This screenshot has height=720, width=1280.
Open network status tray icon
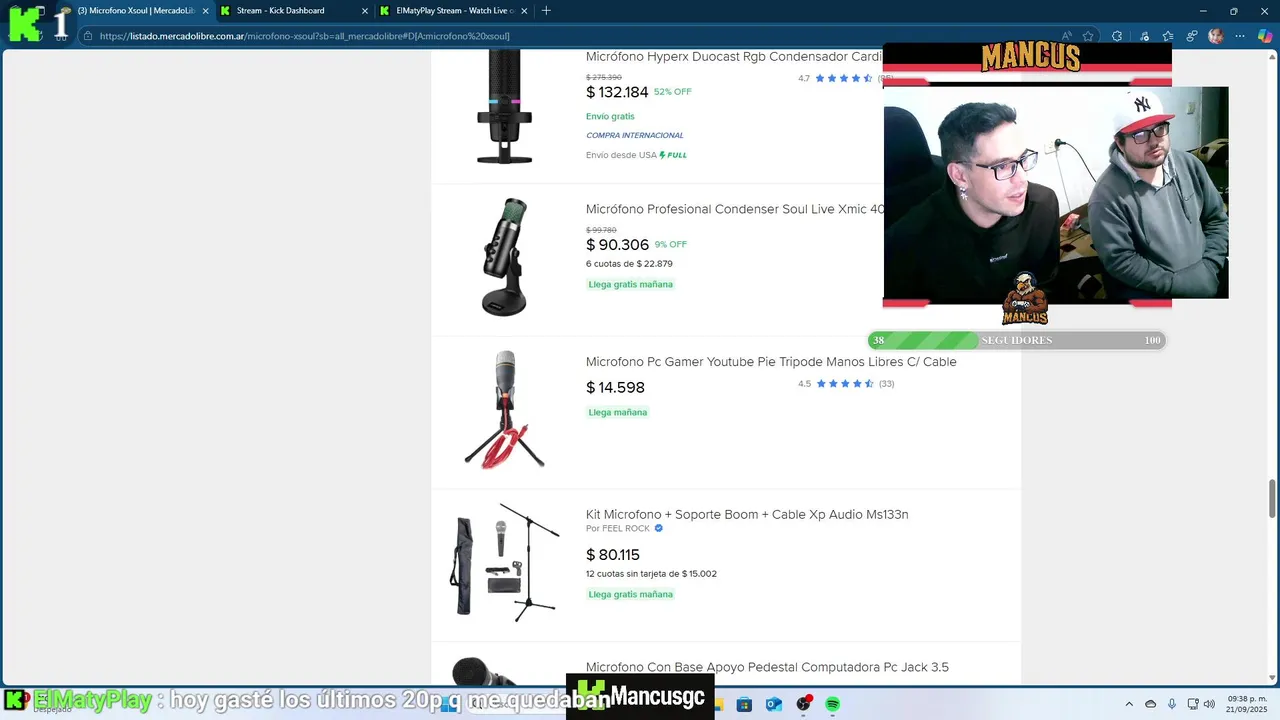point(1193,704)
